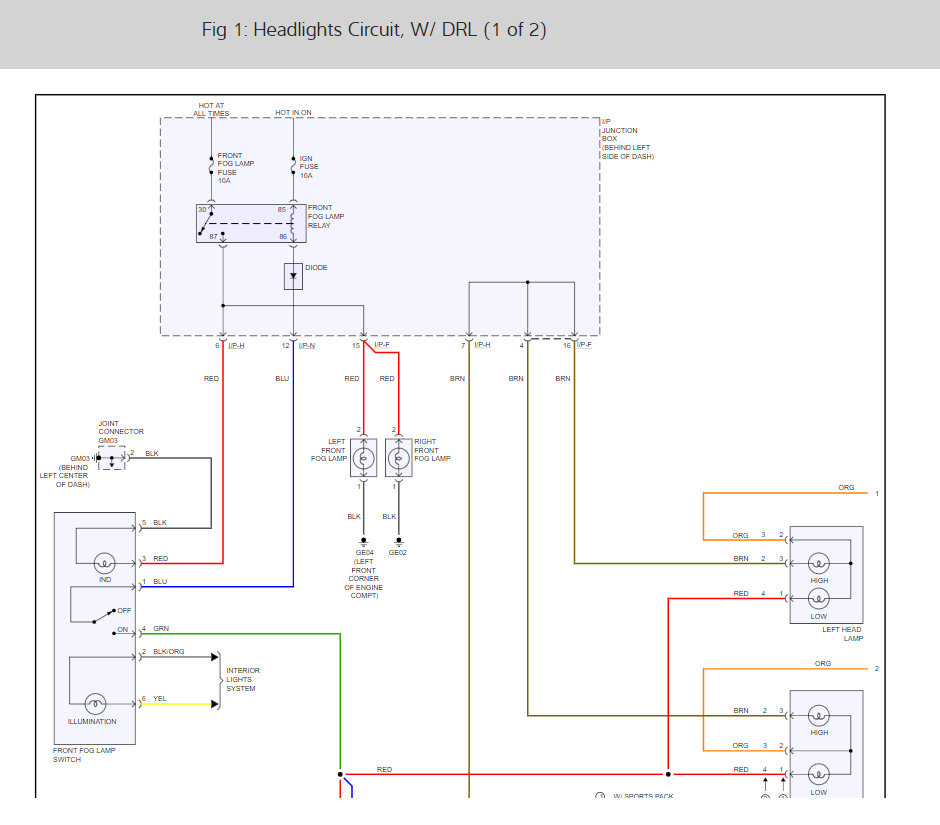Click the figure title Headlights Circuit W/ DRL

[373, 29]
